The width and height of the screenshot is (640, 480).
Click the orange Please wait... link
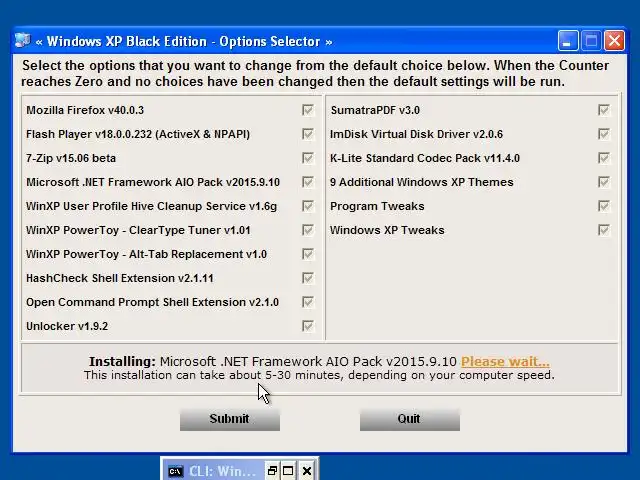click(x=505, y=362)
